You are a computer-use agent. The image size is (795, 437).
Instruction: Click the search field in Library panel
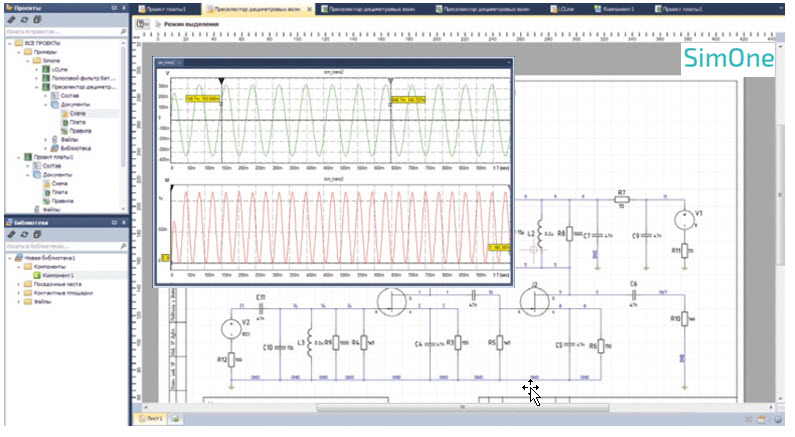(60, 246)
